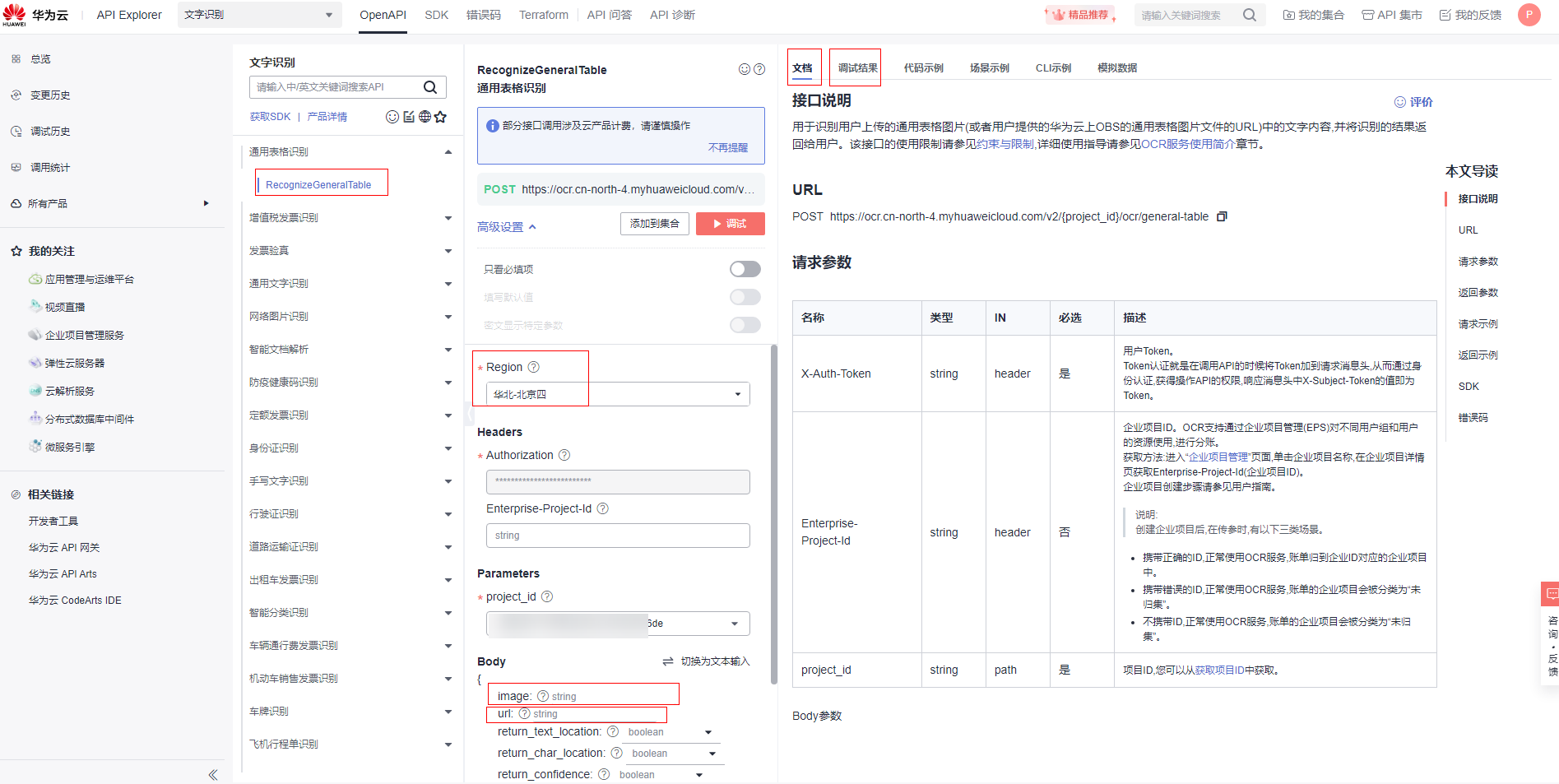Image resolution: width=1559 pixels, height=784 pixels.
Task: Open 调用统计 in left sidebar
Action: pyautogui.click(x=50, y=168)
